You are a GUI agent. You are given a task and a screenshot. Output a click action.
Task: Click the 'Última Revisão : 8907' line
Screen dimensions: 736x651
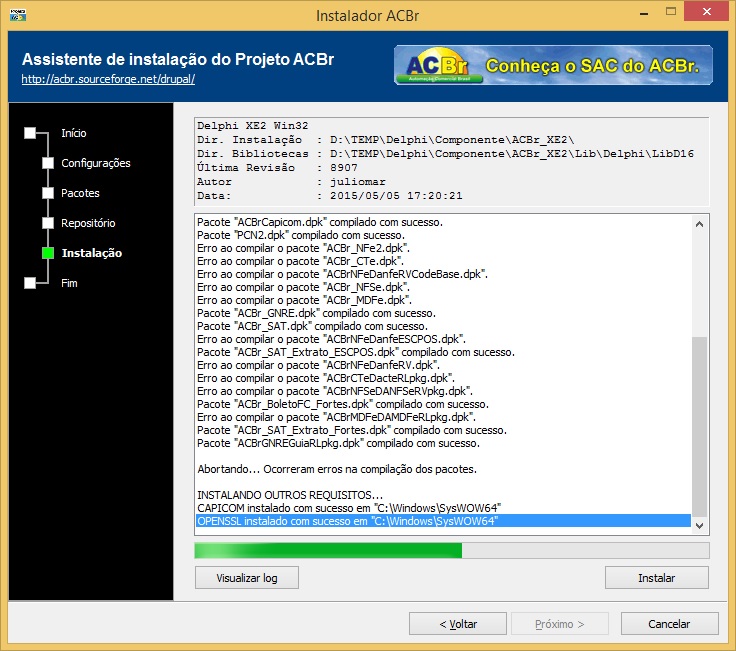pyautogui.click(x=277, y=168)
